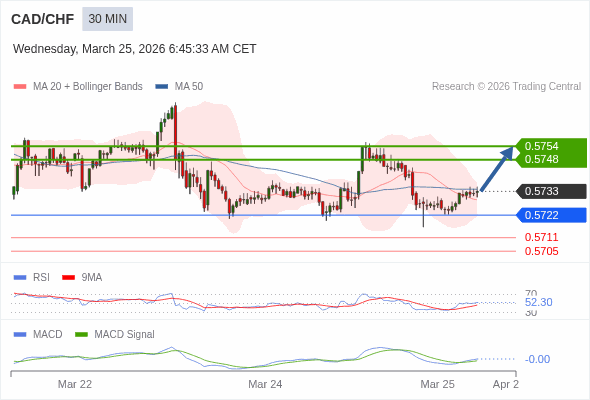The image size is (590, 400).
Task: Click the MACD value -0.00
Action: point(537,359)
